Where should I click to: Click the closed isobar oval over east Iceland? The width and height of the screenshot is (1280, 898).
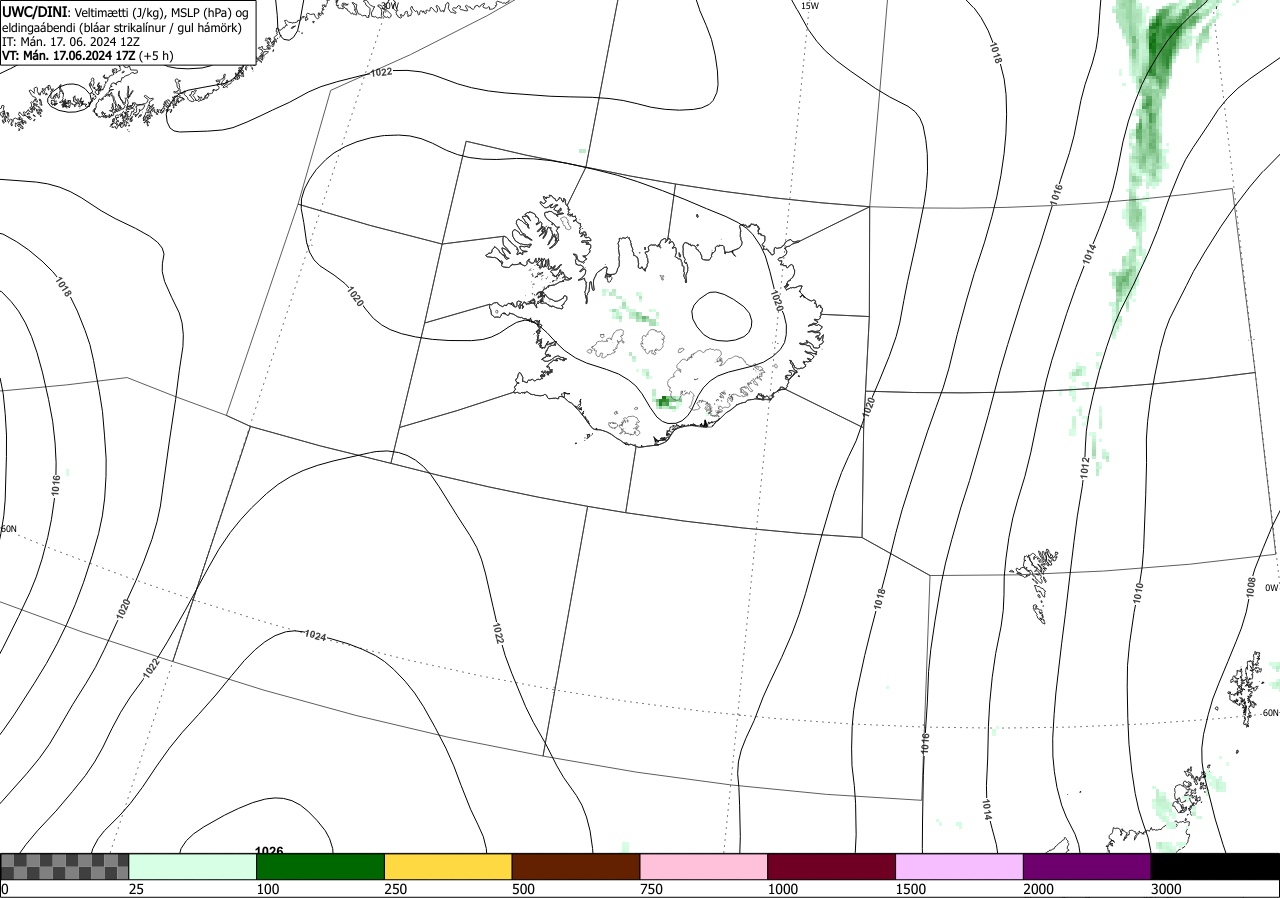click(721, 316)
